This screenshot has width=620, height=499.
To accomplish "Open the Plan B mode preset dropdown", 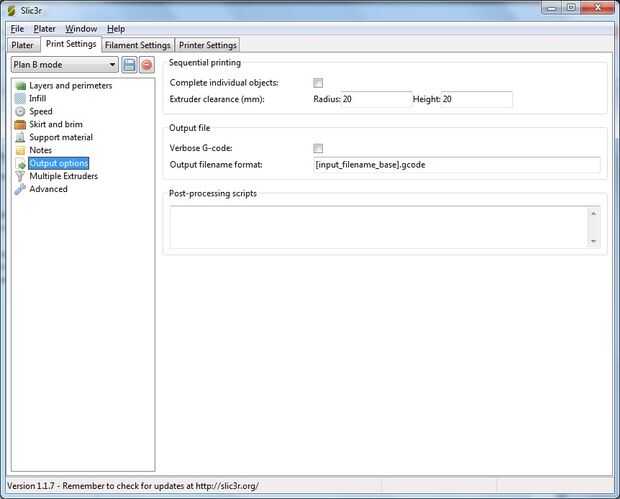I will [x=65, y=65].
